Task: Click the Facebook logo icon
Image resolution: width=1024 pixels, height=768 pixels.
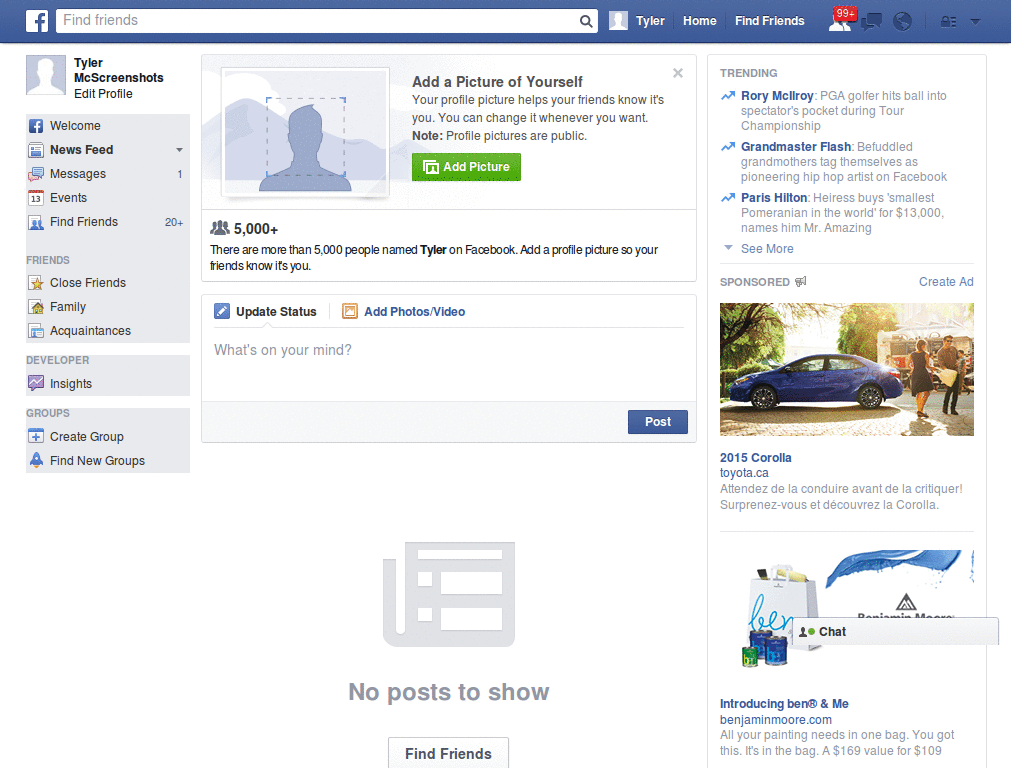Action: 37,21
